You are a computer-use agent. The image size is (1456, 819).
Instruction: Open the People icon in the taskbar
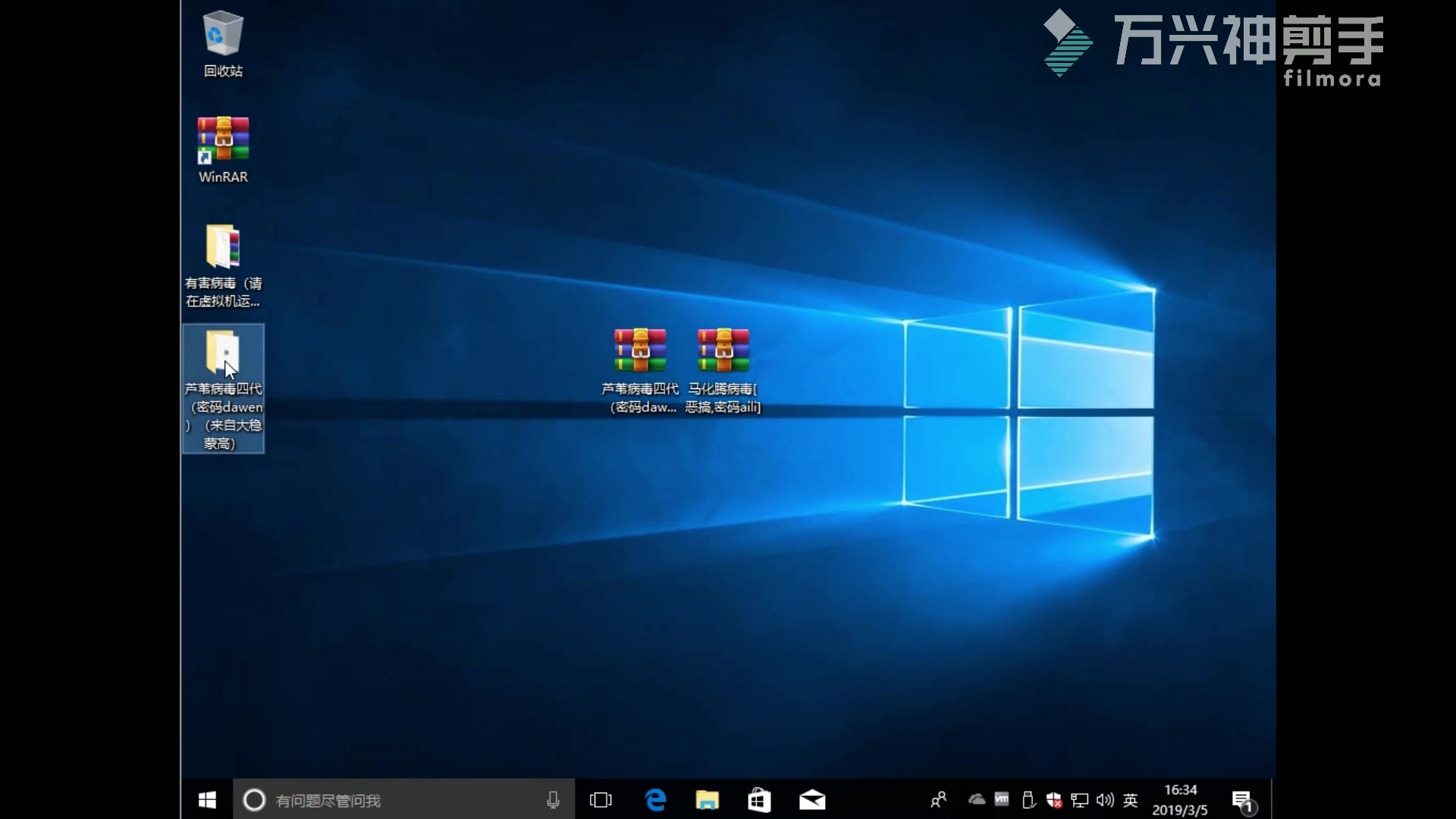938,800
